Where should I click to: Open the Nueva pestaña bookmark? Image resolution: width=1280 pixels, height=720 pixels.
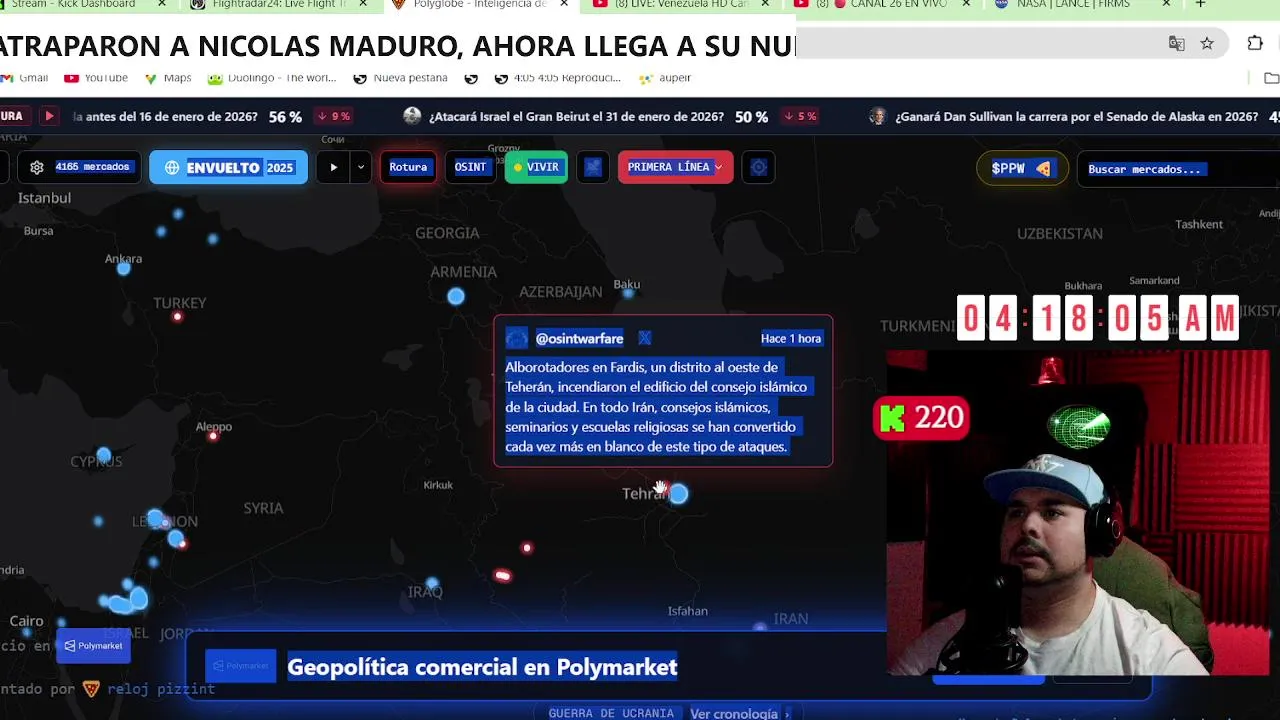[400, 78]
